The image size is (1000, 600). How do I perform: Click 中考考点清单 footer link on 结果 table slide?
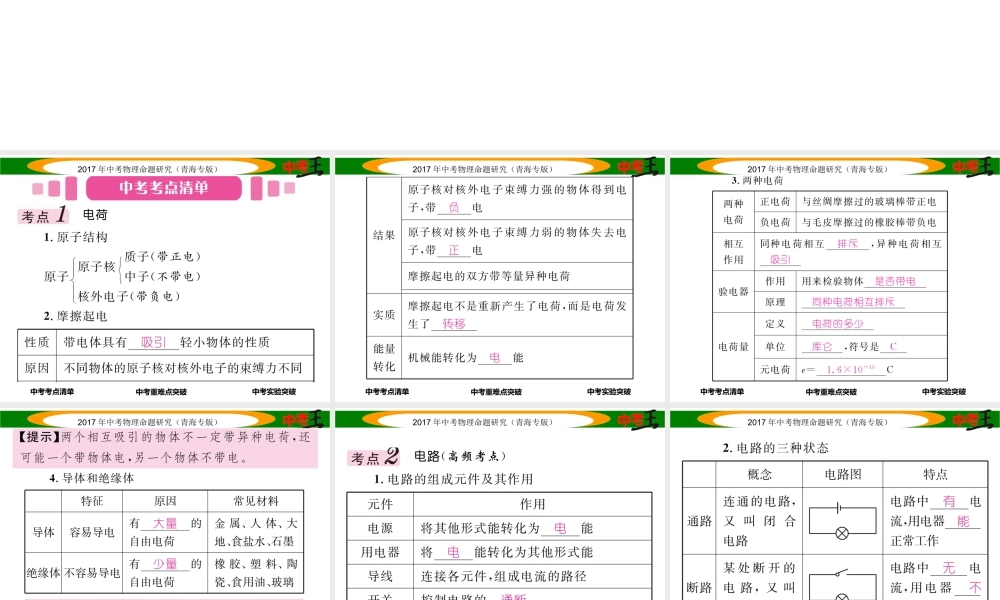pyautogui.click(x=387, y=391)
